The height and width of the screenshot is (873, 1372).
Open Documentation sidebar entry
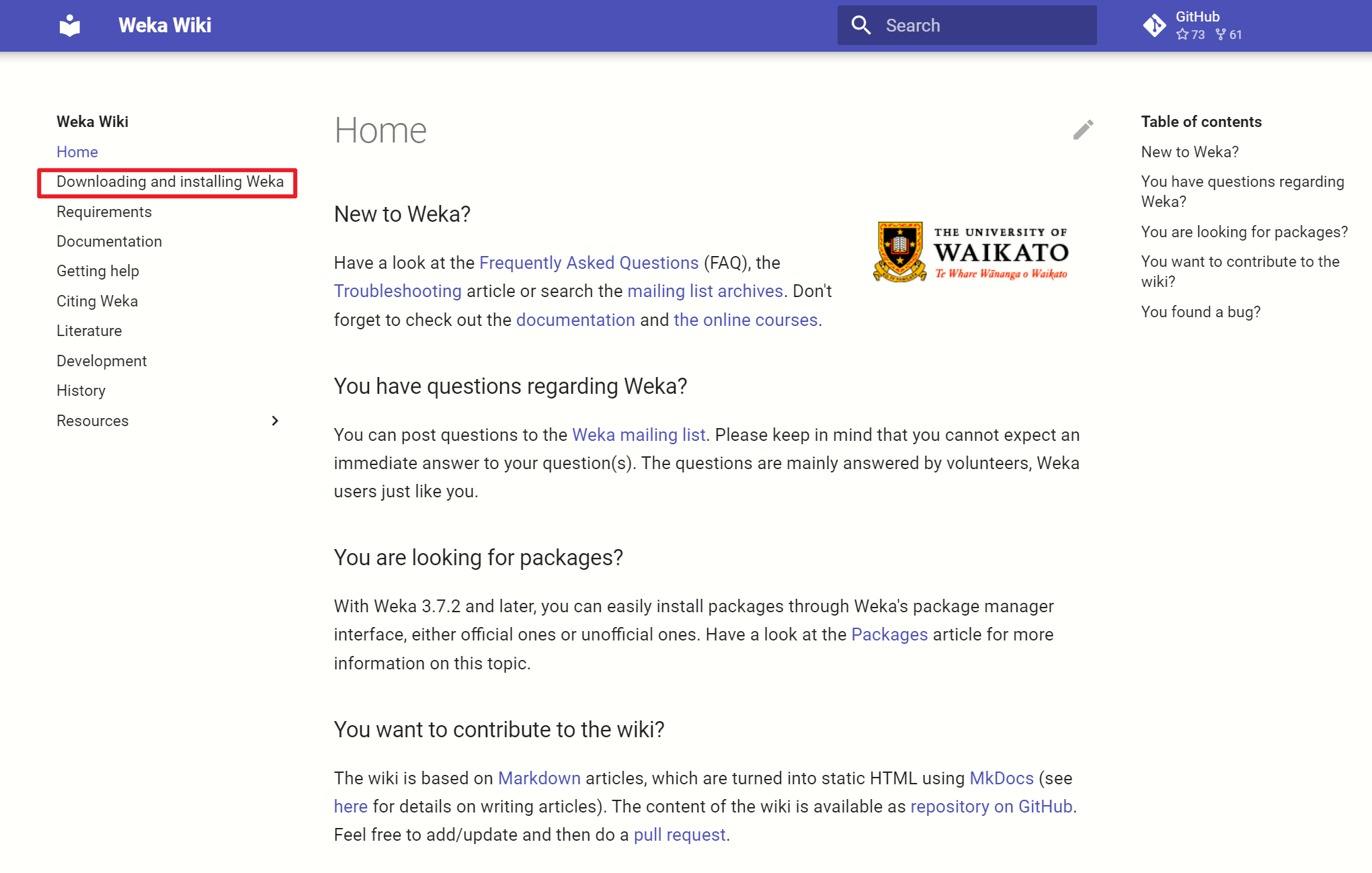click(109, 241)
